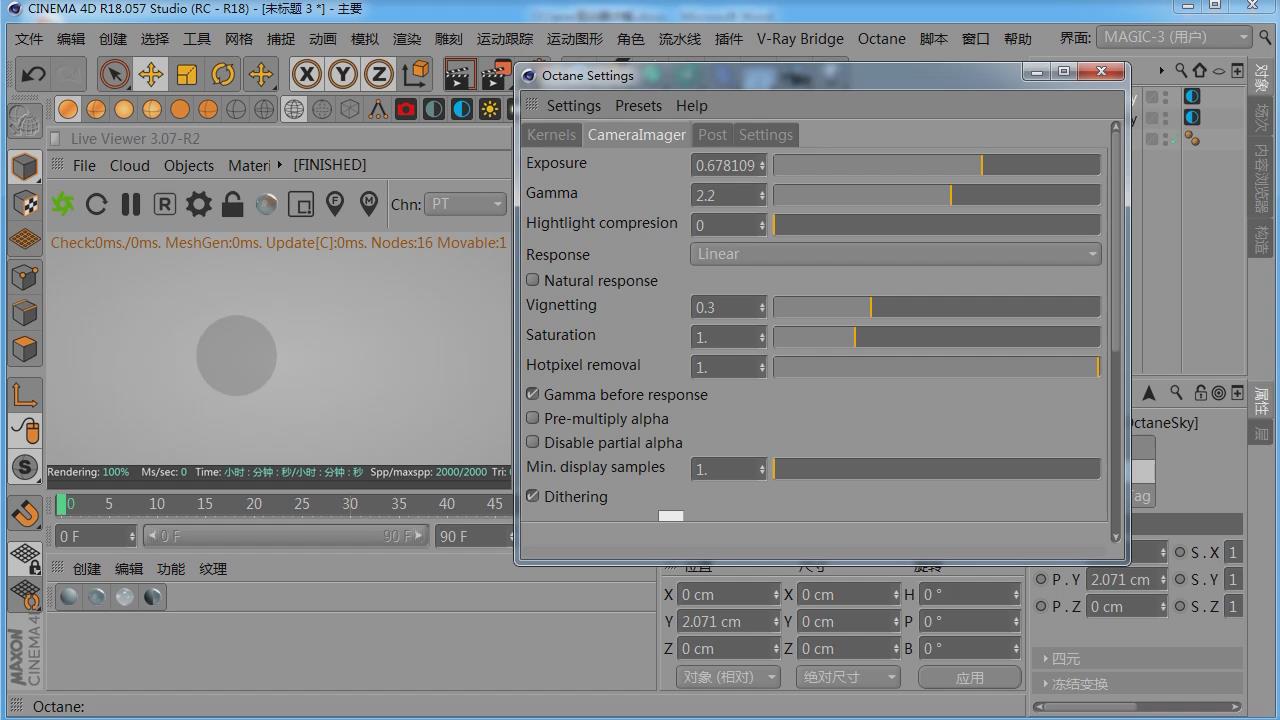Click the Saturation slider bar
This screenshot has height=720, width=1280.
[x=937, y=337]
